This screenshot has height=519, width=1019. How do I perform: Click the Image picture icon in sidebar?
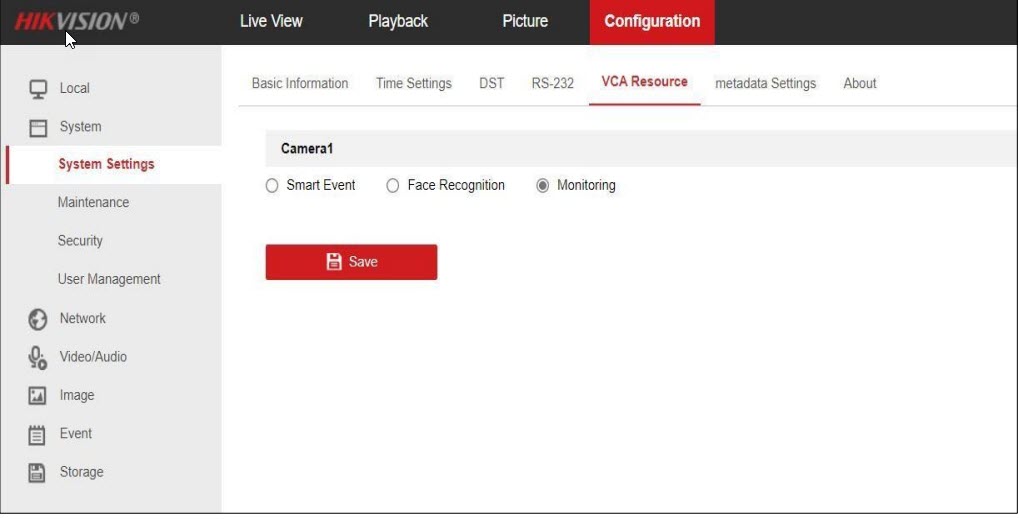(x=38, y=396)
